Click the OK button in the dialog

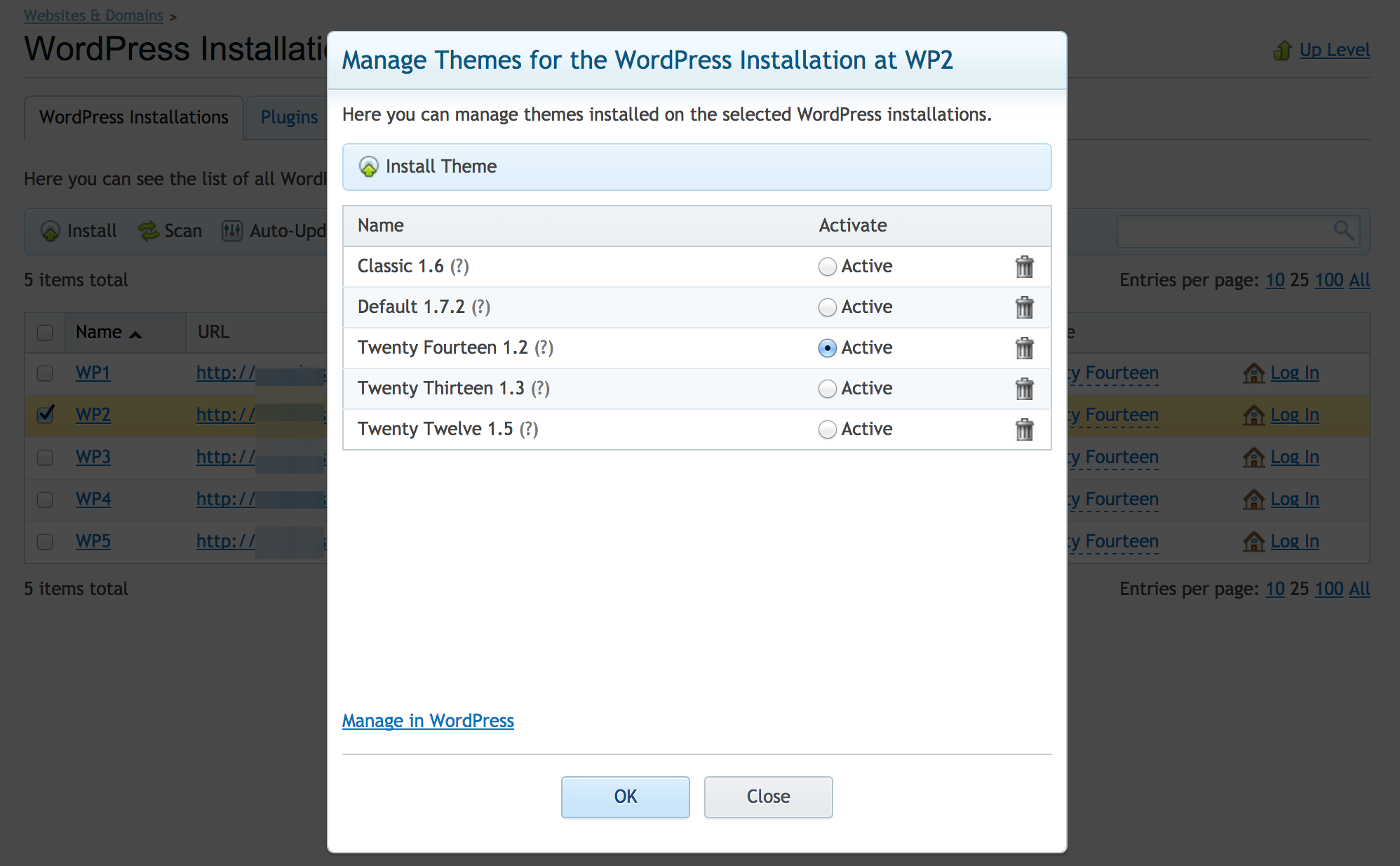pos(625,797)
